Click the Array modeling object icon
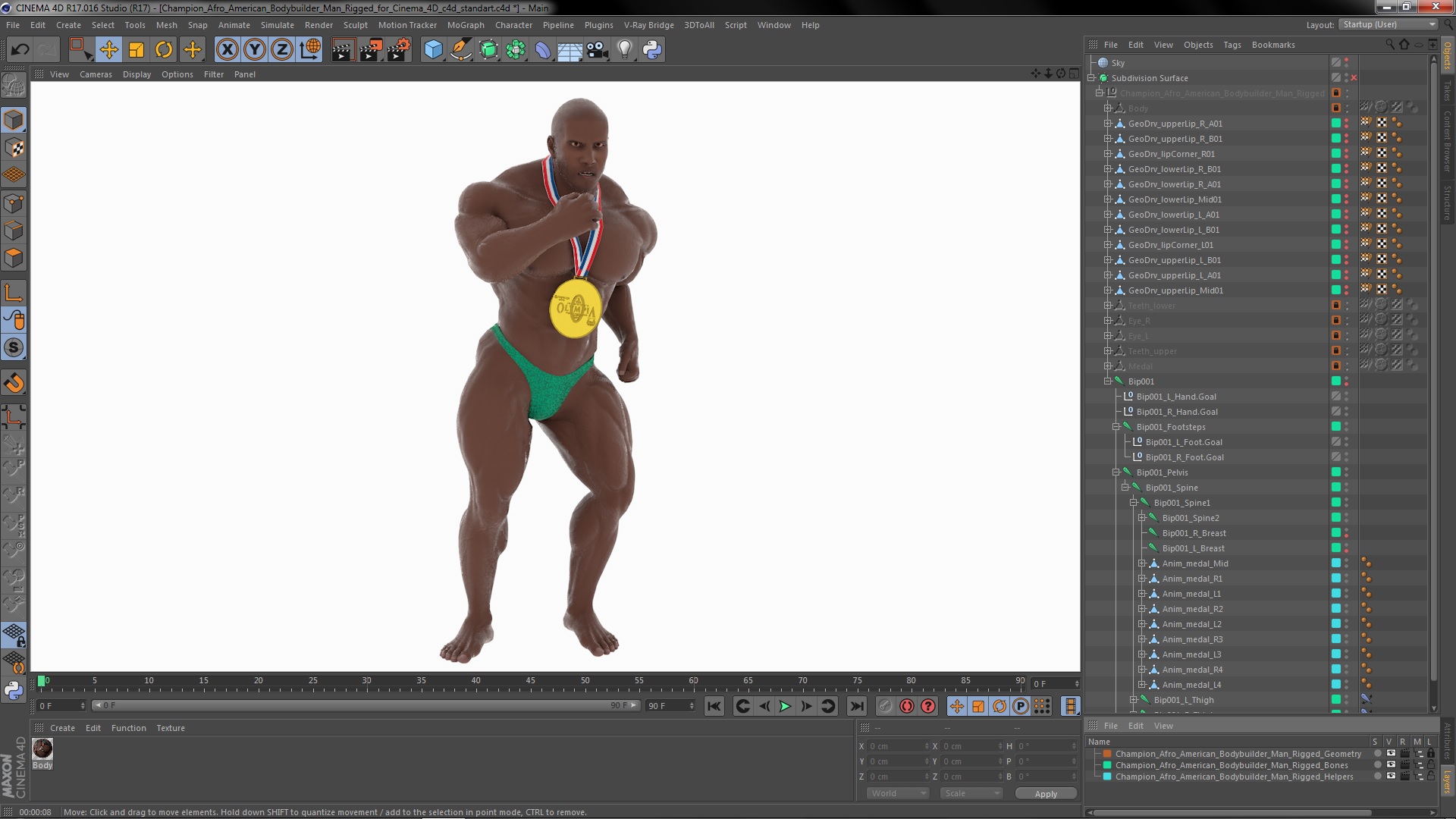This screenshot has width=1456, height=819. click(516, 50)
